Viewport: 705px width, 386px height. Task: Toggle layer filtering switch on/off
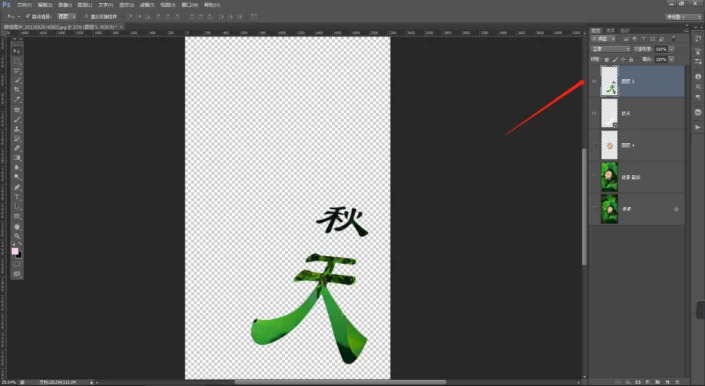[x=674, y=39]
